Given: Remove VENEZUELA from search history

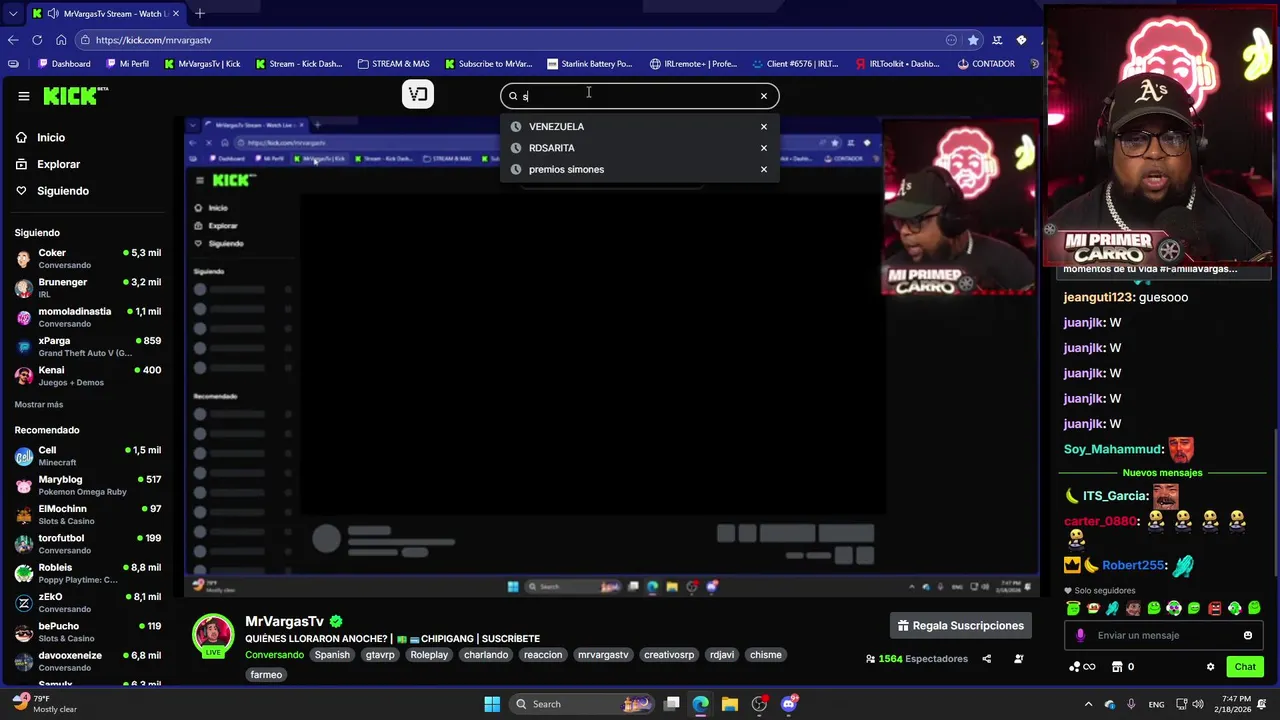Looking at the screenshot, I should click(764, 127).
